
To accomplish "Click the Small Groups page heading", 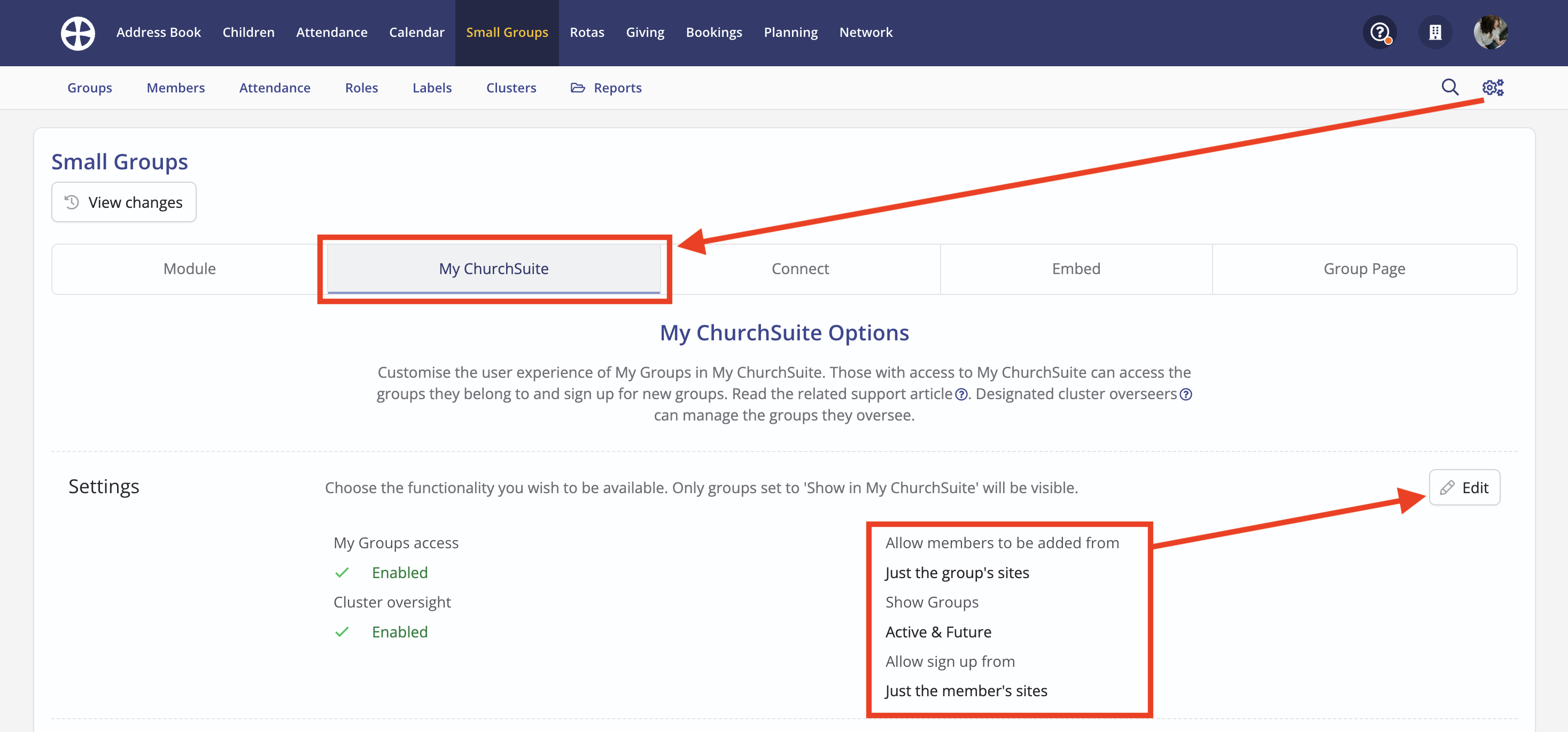I will click(x=119, y=162).
